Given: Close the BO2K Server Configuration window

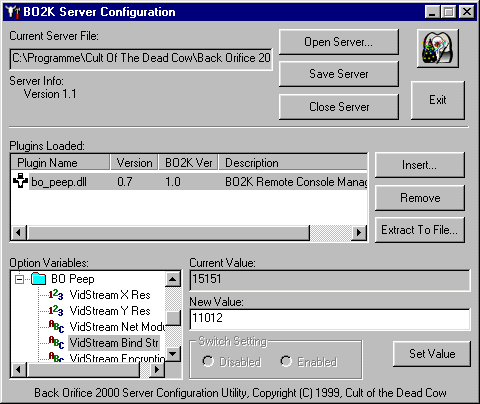Looking at the screenshot, I should click(466, 12).
